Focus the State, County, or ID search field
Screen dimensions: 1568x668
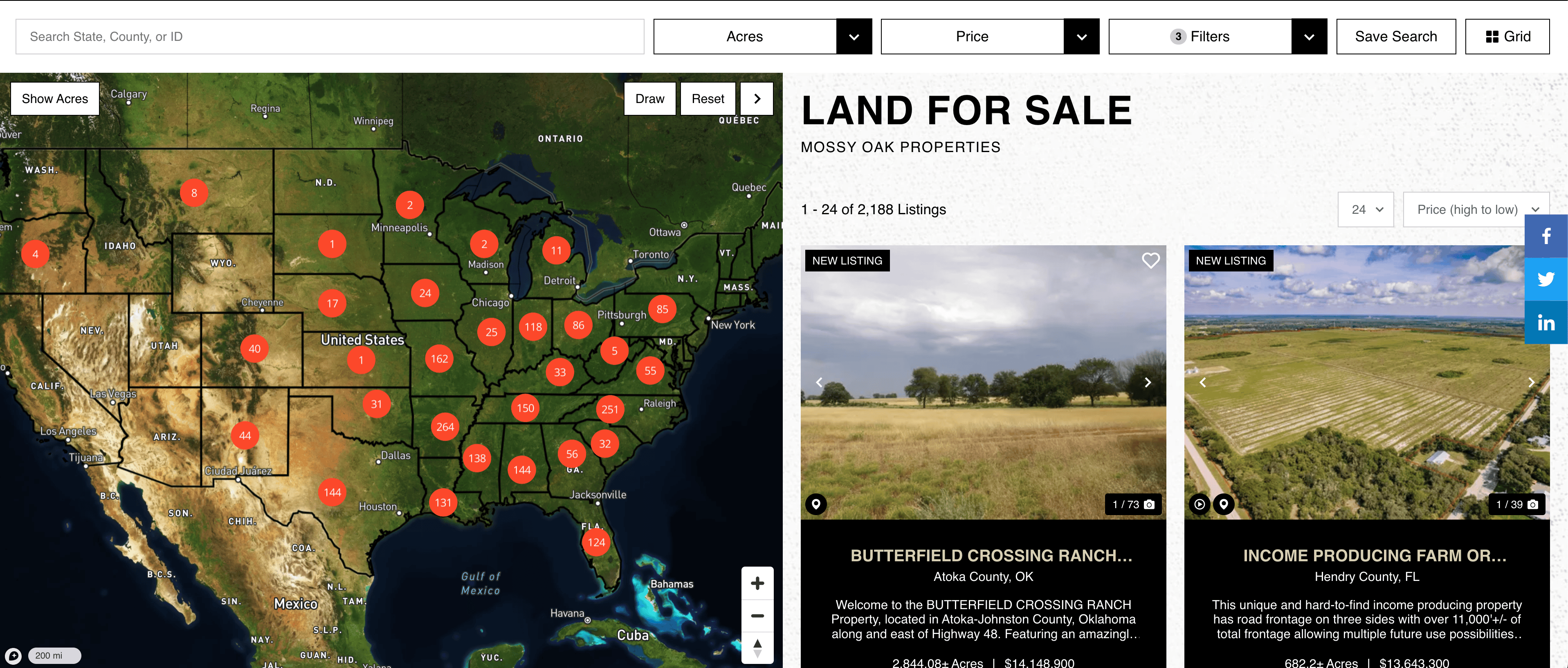coord(329,36)
